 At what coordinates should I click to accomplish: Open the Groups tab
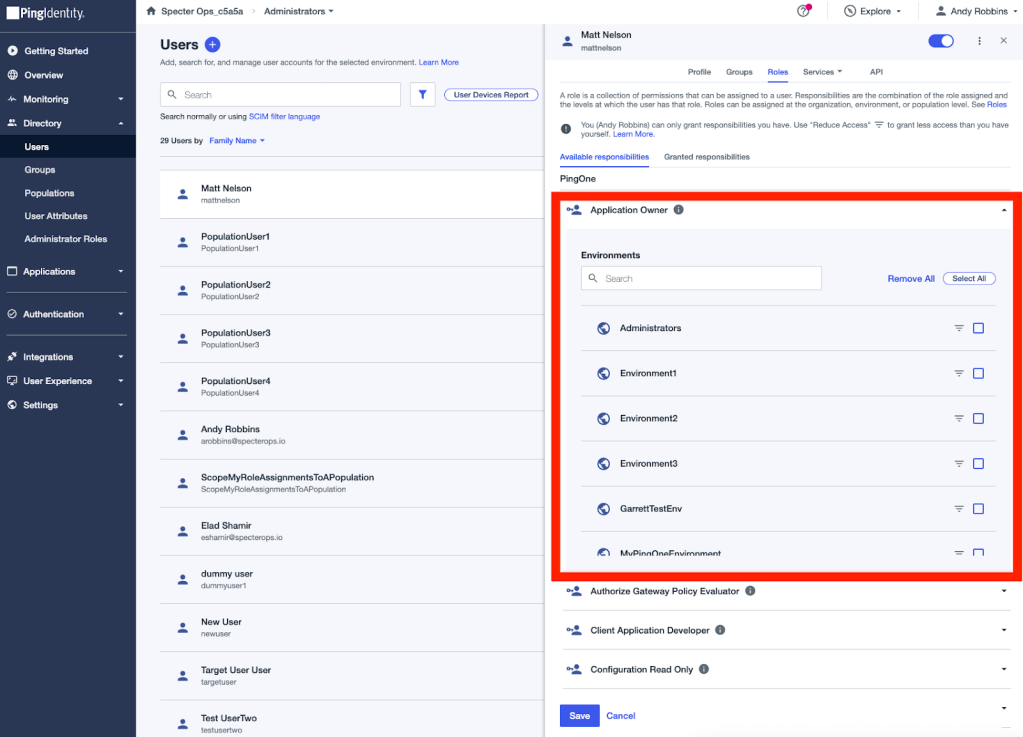pyautogui.click(x=739, y=72)
